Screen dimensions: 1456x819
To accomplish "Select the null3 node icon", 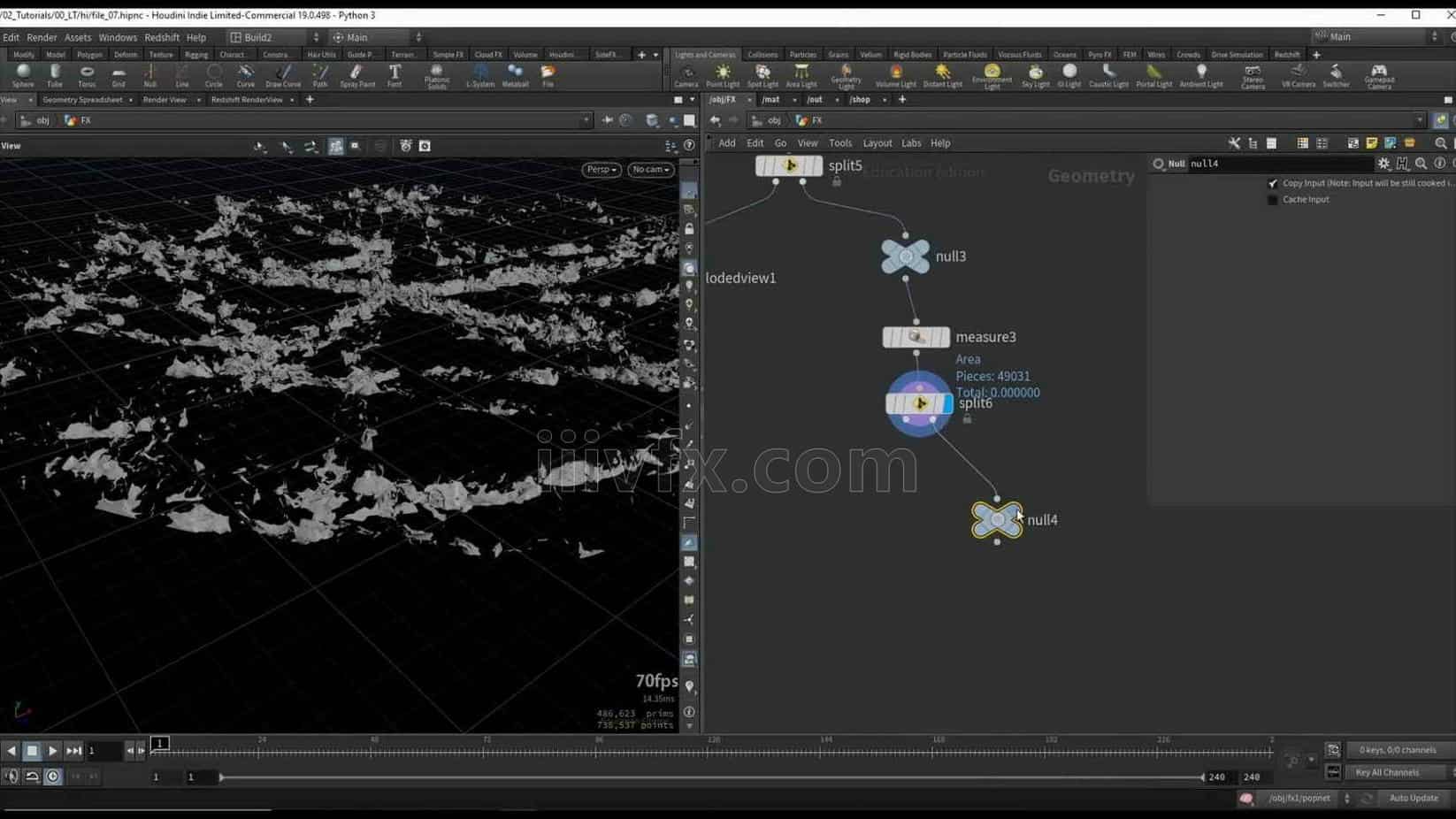I will point(905,256).
